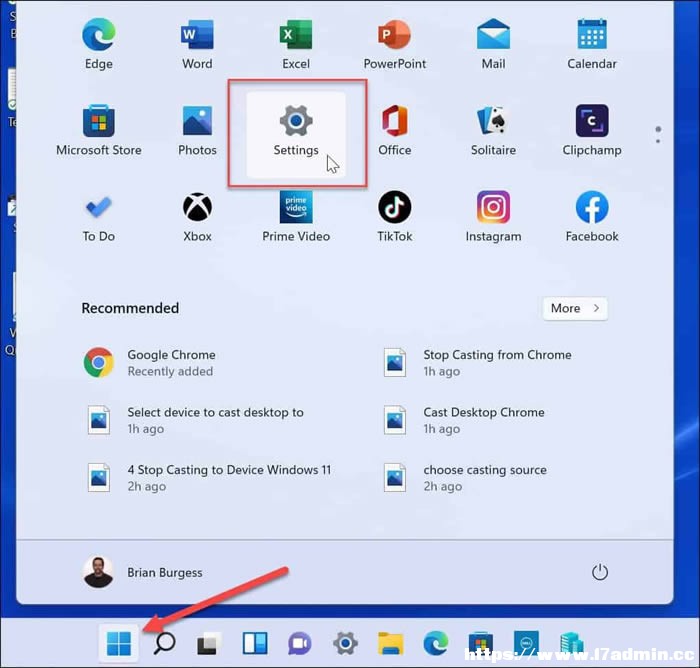
Task: Open Prime Video app
Action: 296,217
